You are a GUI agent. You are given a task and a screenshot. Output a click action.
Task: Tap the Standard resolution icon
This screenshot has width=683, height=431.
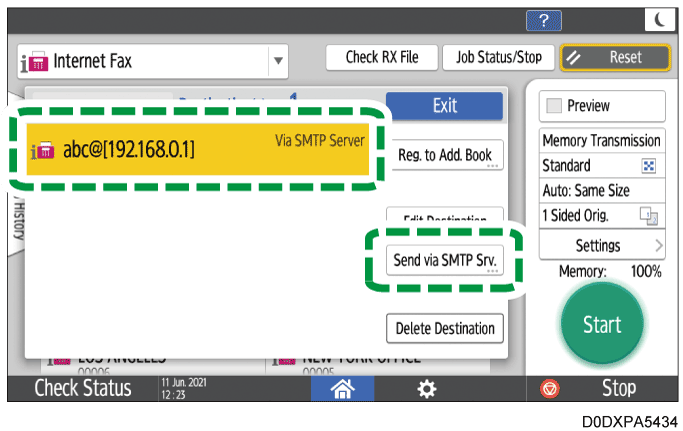[x=648, y=166]
